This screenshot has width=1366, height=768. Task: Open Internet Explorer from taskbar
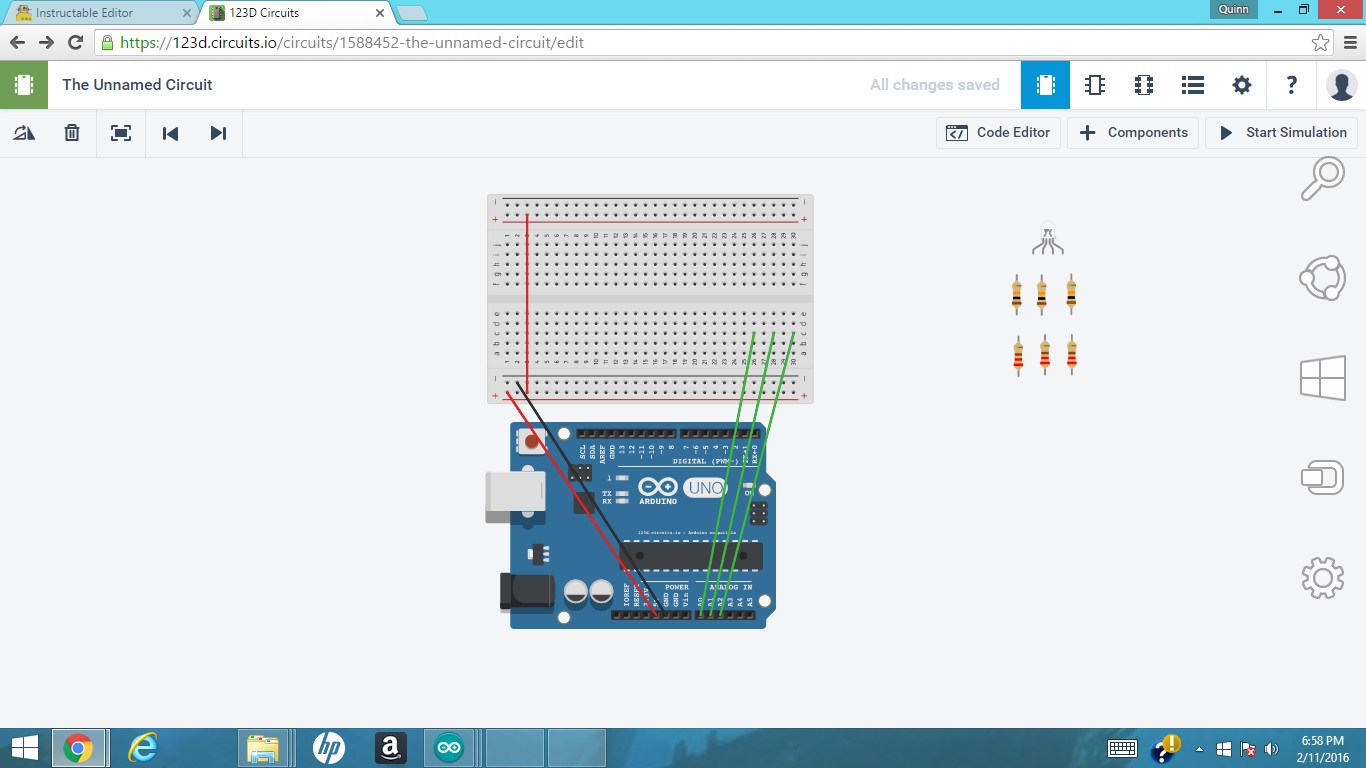[144, 748]
